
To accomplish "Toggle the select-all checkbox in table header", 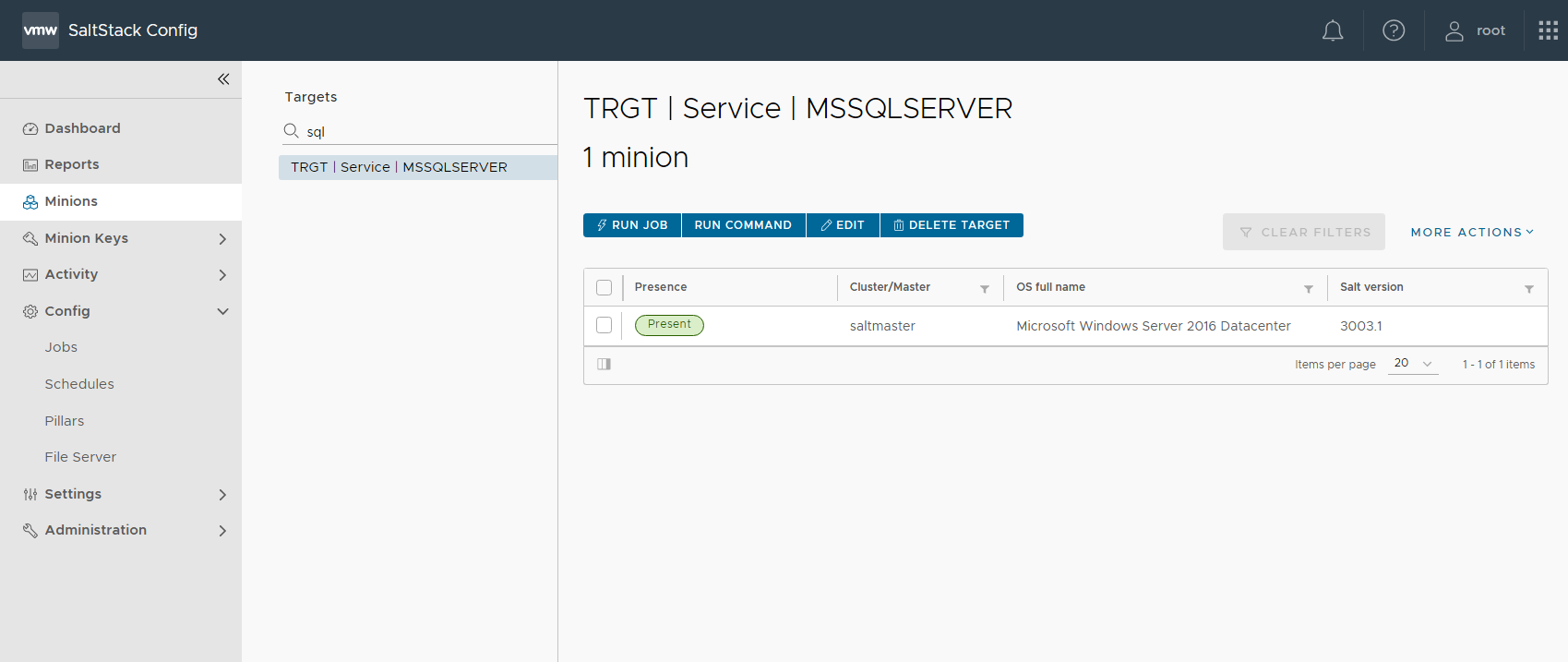I will tap(604, 288).
